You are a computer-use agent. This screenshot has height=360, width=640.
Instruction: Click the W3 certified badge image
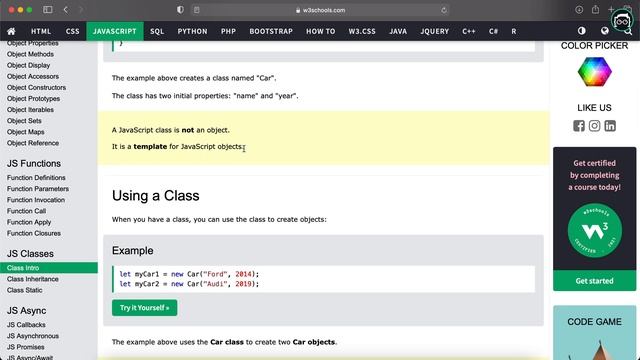pyautogui.click(x=594, y=230)
